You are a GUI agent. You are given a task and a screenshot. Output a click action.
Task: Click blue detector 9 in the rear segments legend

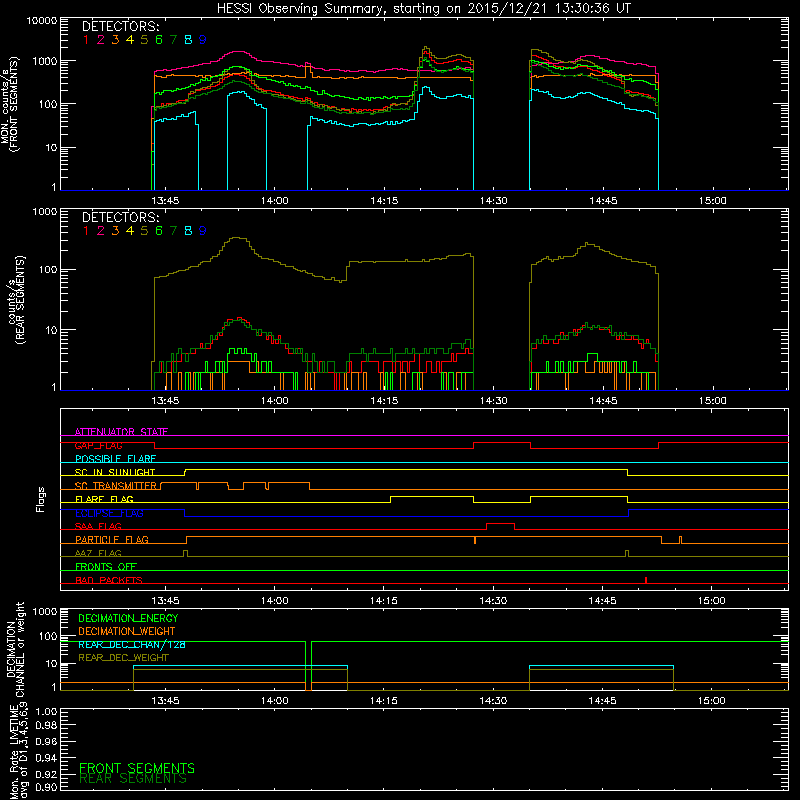pyautogui.click(x=203, y=231)
